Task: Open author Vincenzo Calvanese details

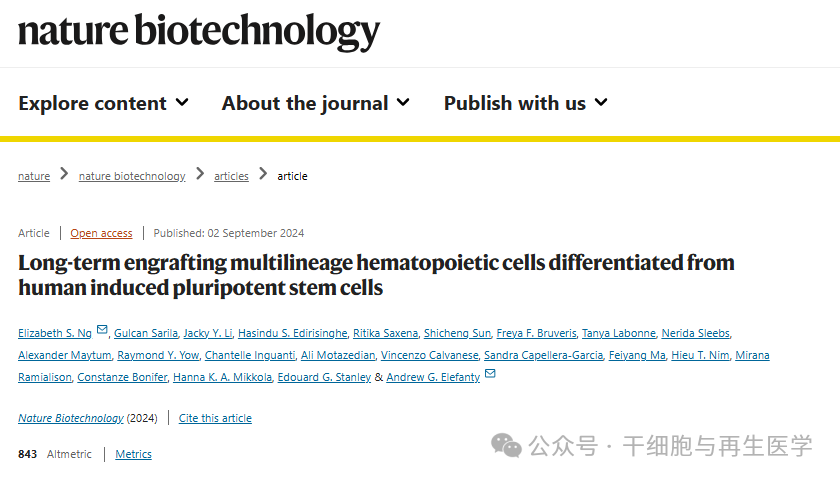Action: [x=428, y=355]
